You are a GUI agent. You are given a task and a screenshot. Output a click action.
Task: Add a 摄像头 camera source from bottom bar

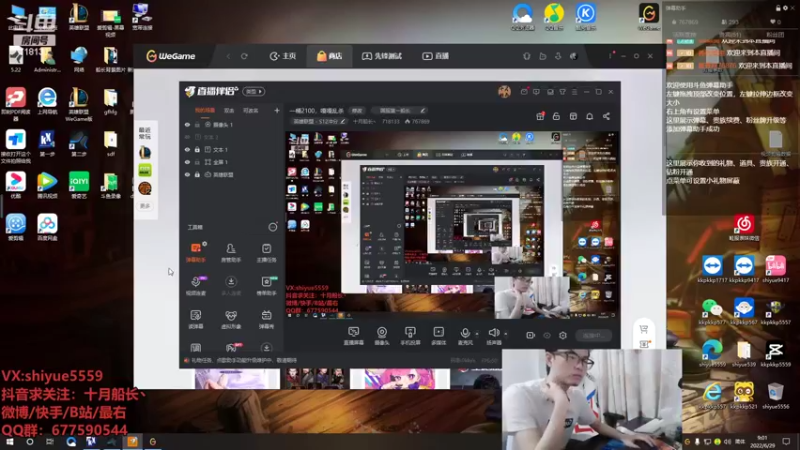pos(382,336)
